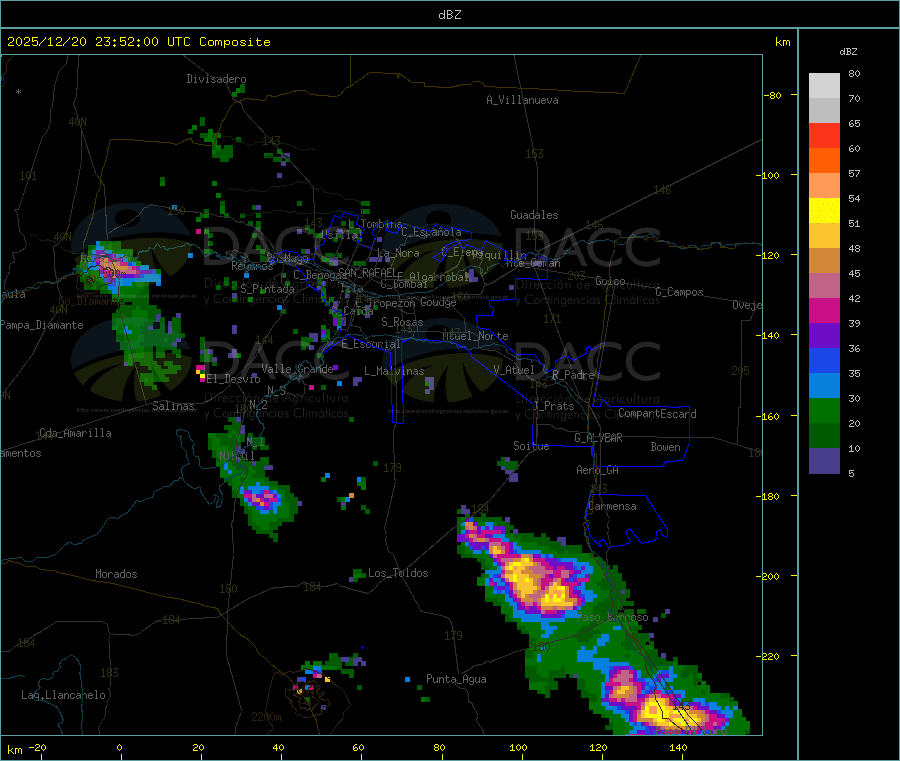Select the orange 60 dBZ legend swatch
The height and width of the screenshot is (761, 900).
coord(824,161)
